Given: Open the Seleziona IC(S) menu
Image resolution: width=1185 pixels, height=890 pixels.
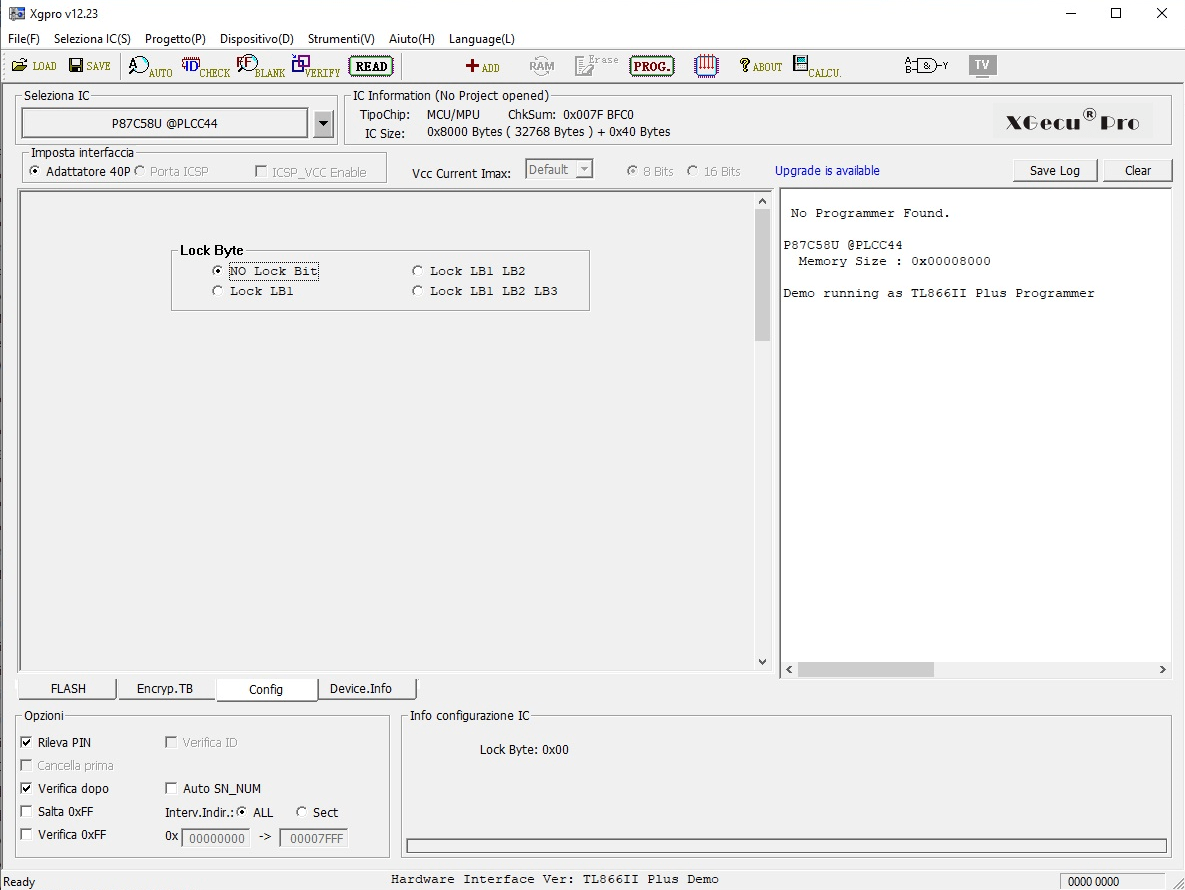Looking at the screenshot, I should click(x=92, y=39).
